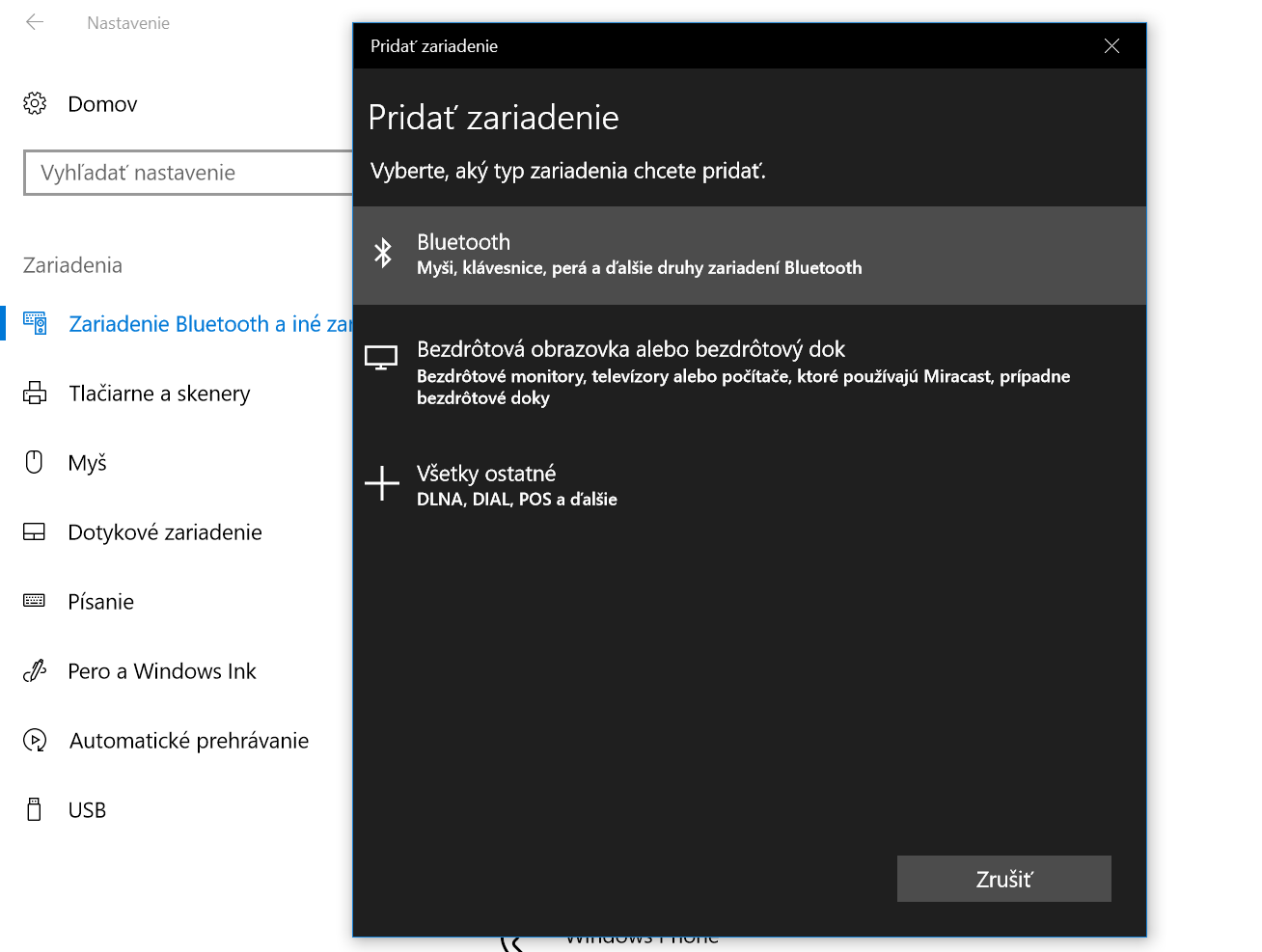Click the 'Vyberte, aký typ zariadenia' prompt
The width and height of the screenshot is (1262, 952).
pos(568,171)
